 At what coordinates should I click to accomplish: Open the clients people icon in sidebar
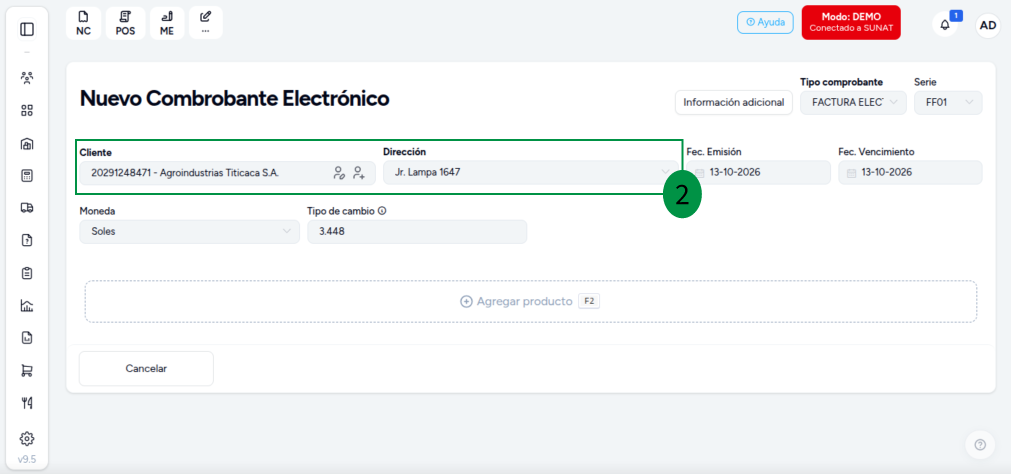click(26, 78)
